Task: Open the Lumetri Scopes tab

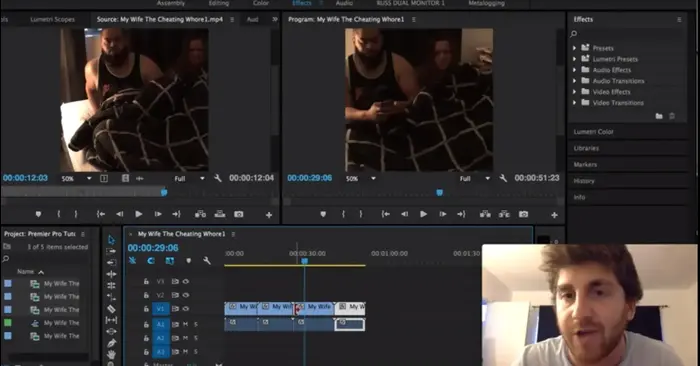Action: click(52, 20)
